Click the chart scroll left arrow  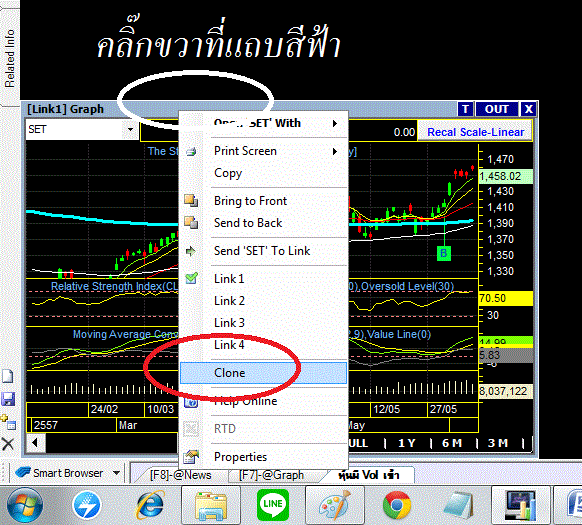pos(36,443)
